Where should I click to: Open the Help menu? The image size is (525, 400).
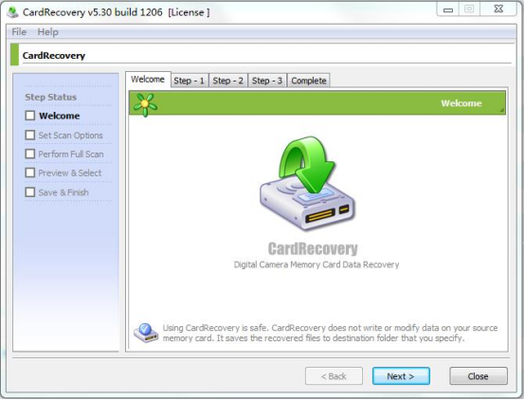point(48,32)
